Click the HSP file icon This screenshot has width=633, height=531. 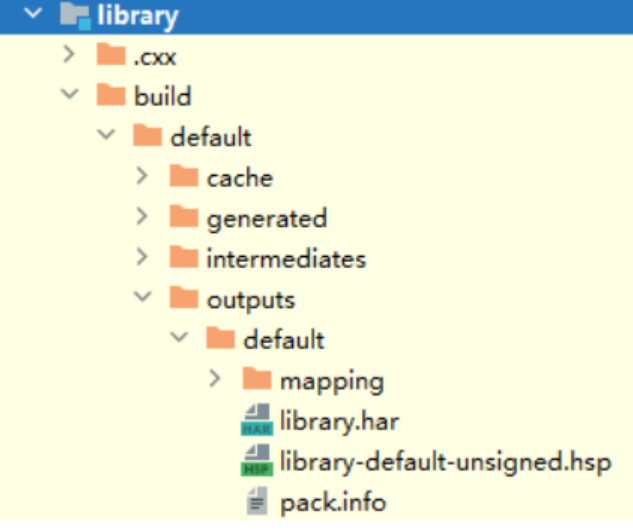coord(257,461)
